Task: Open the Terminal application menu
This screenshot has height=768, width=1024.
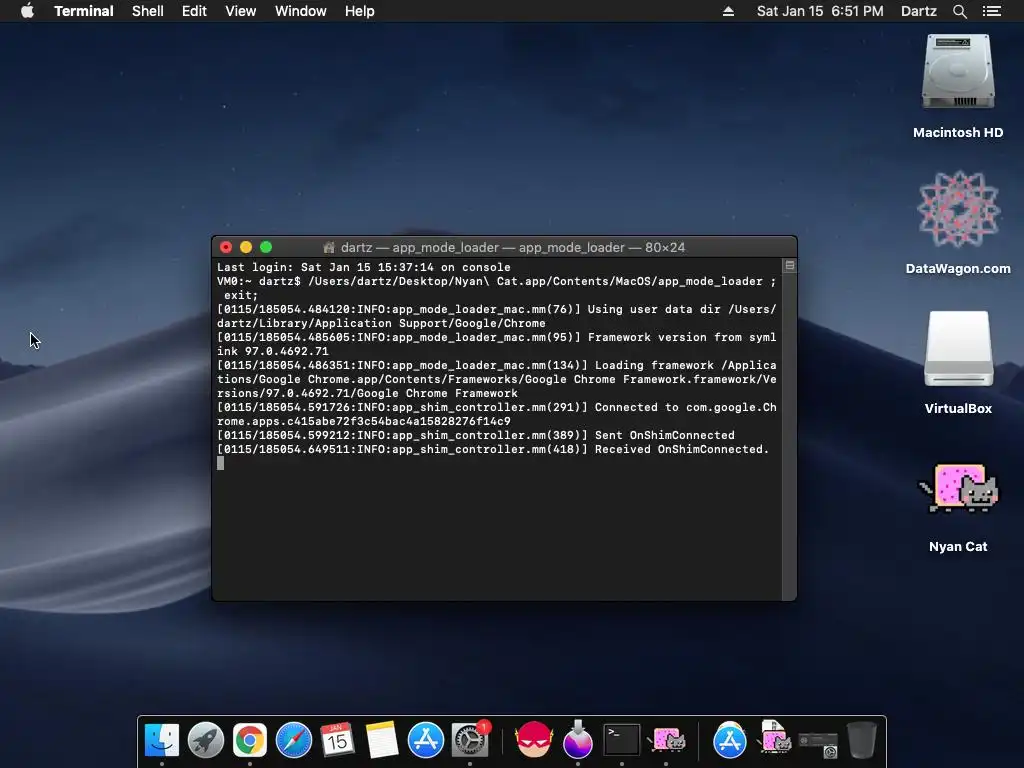Action: (84, 11)
